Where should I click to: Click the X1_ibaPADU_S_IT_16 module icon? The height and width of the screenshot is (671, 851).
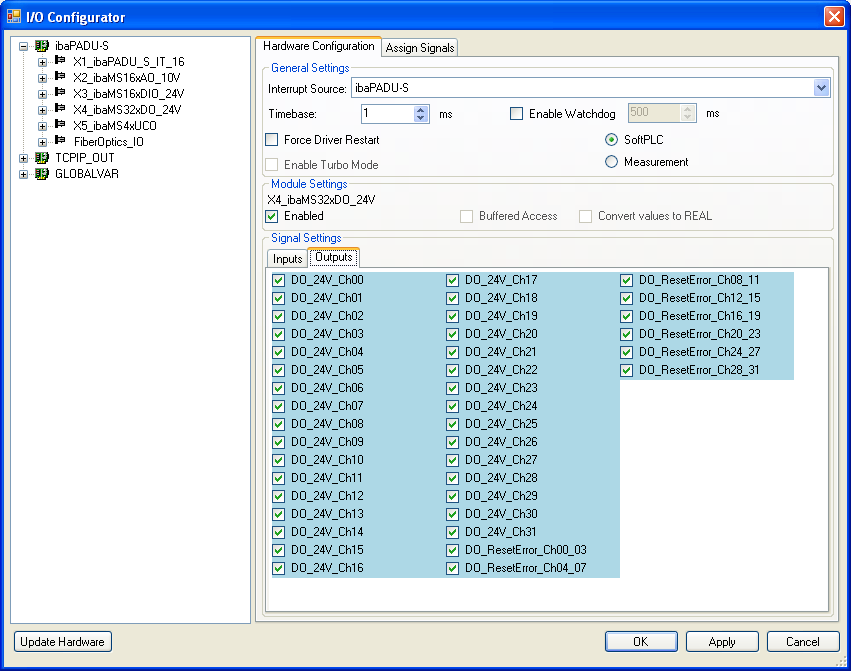pos(60,61)
